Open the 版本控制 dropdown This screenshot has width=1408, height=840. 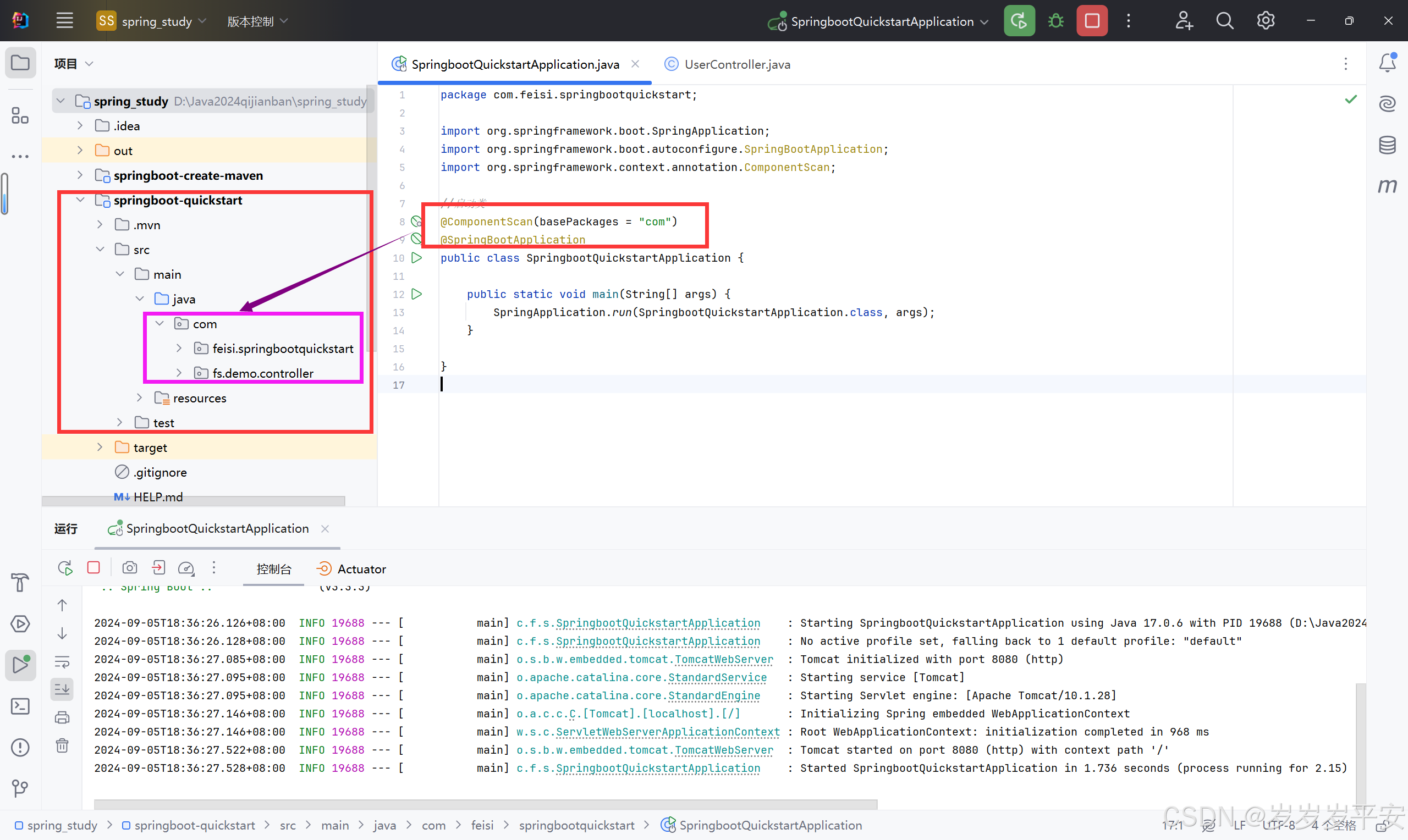tap(258, 21)
